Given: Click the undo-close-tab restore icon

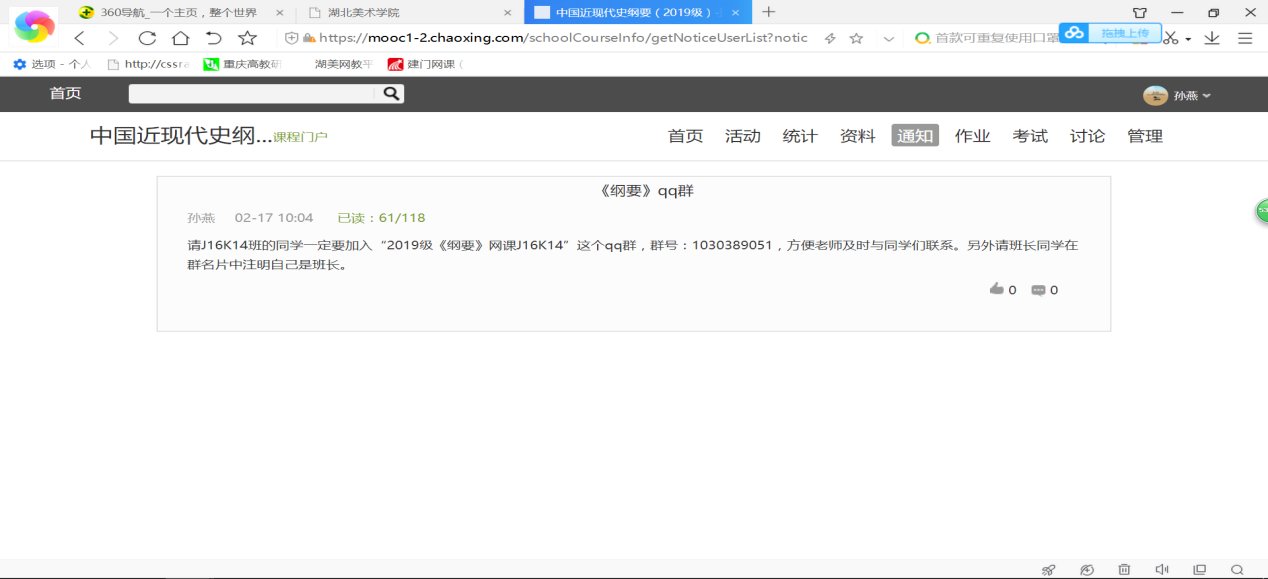Looking at the screenshot, I should coord(213,38).
